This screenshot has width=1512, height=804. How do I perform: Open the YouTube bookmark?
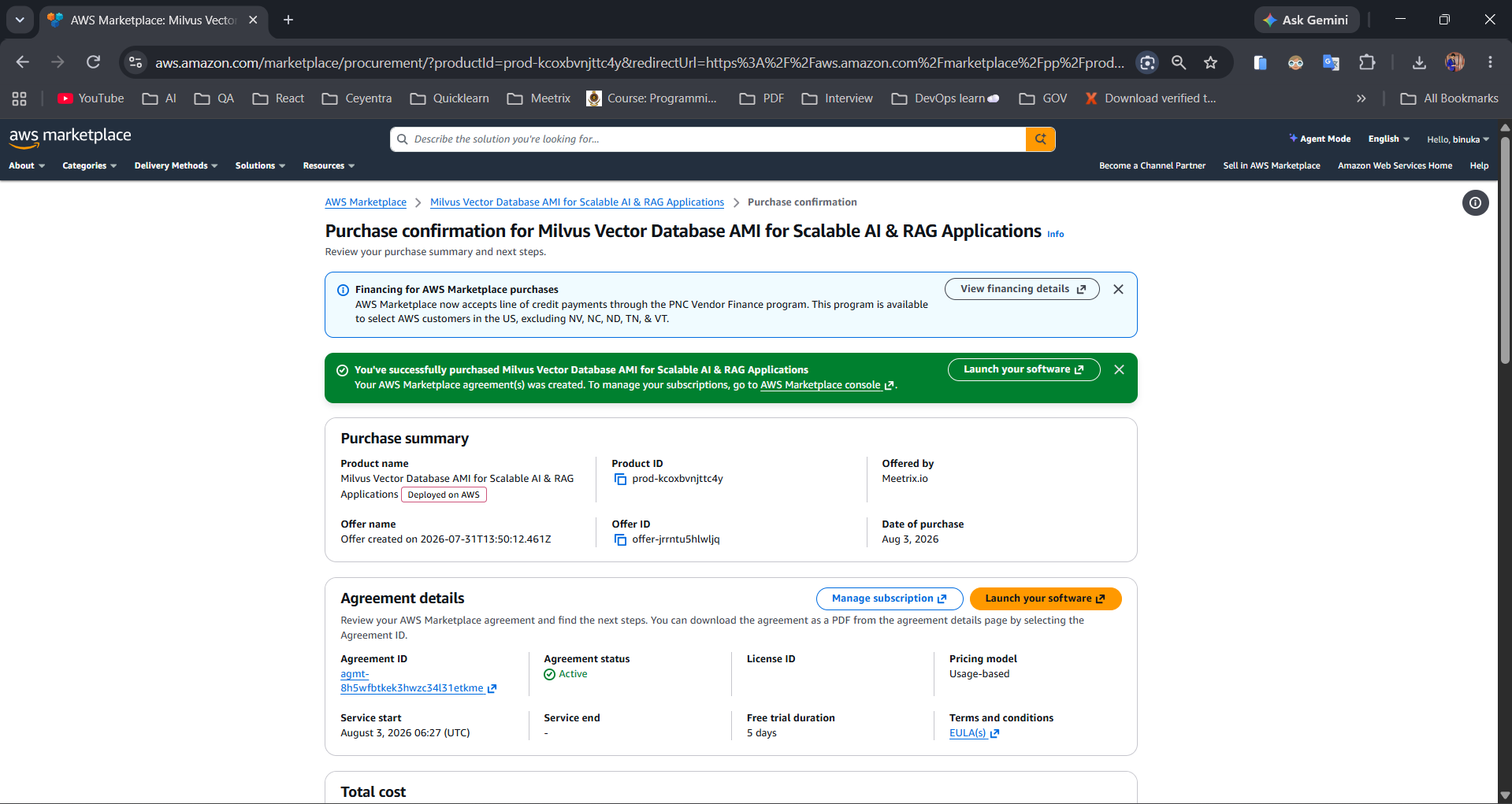point(91,98)
